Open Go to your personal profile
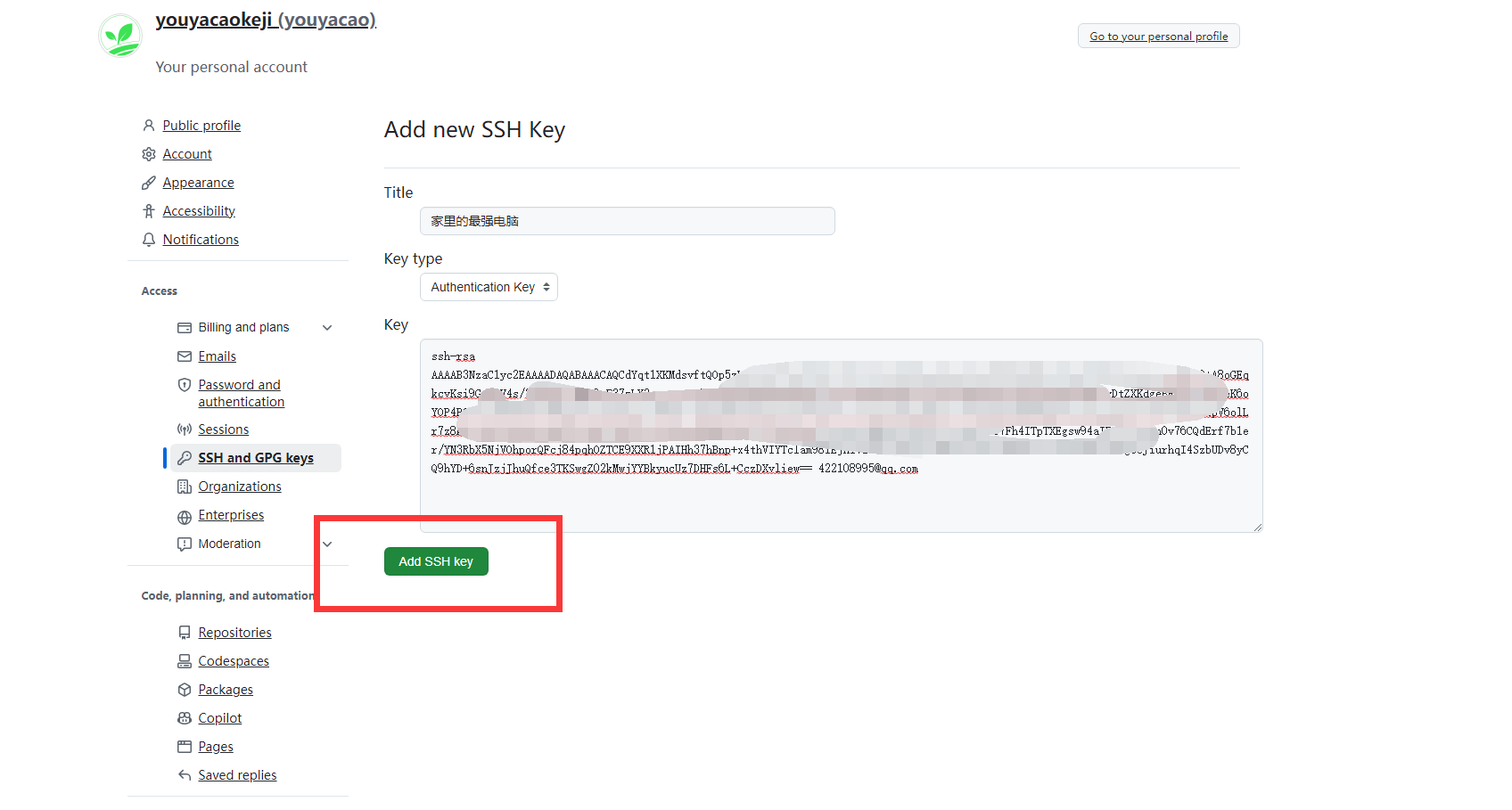The image size is (1512, 810). 1158,36
